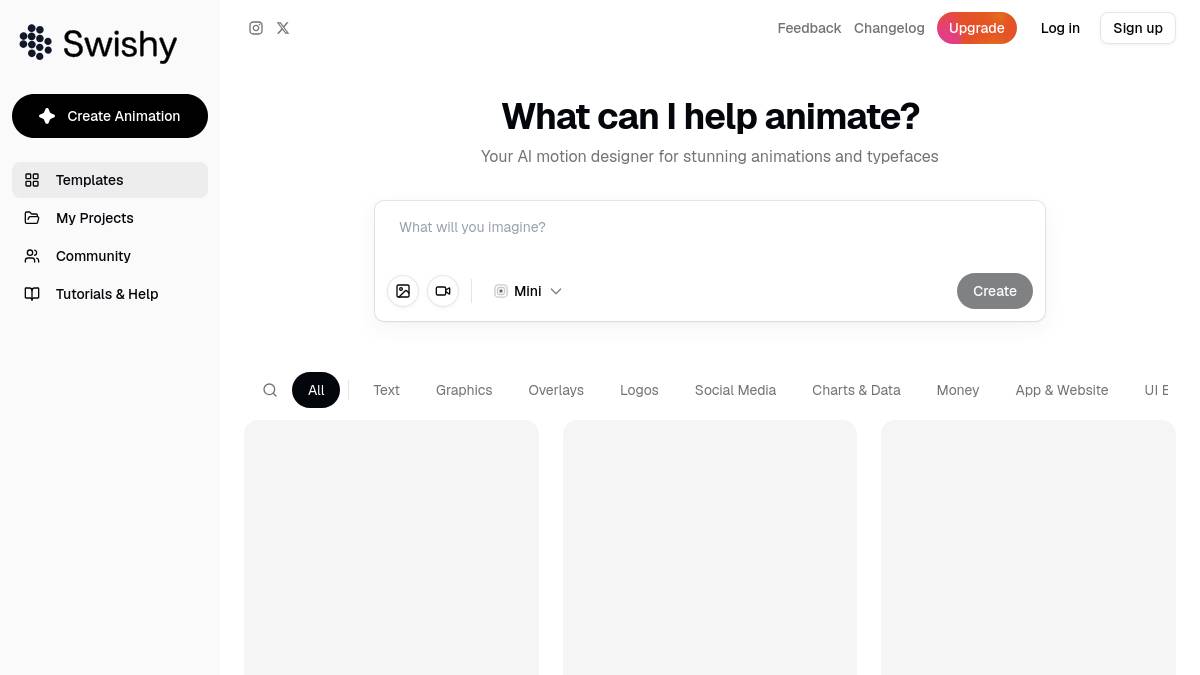Open the Mini model dropdown
1200x675 pixels.
click(x=528, y=291)
